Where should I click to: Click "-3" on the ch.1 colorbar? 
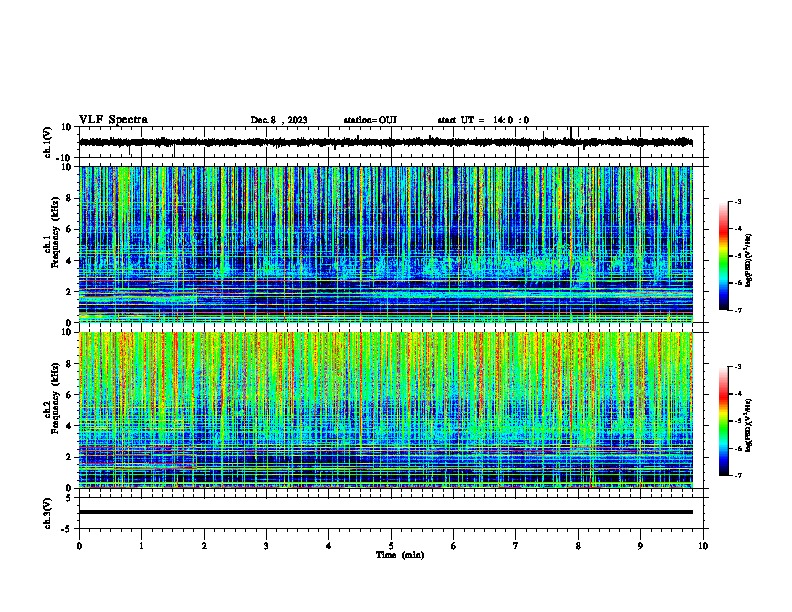pyautogui.click(x=738, y=202)
